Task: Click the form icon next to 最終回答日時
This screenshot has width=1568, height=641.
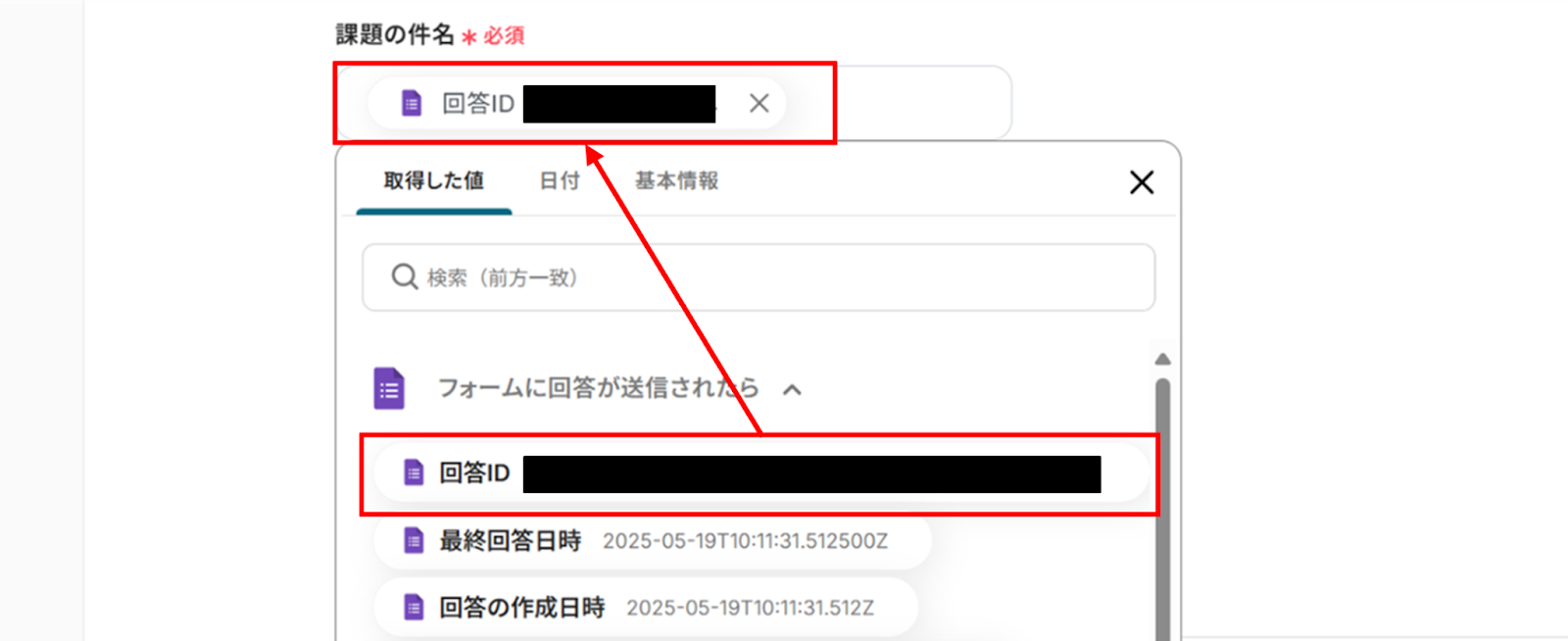Action: (x=414, y=540)
